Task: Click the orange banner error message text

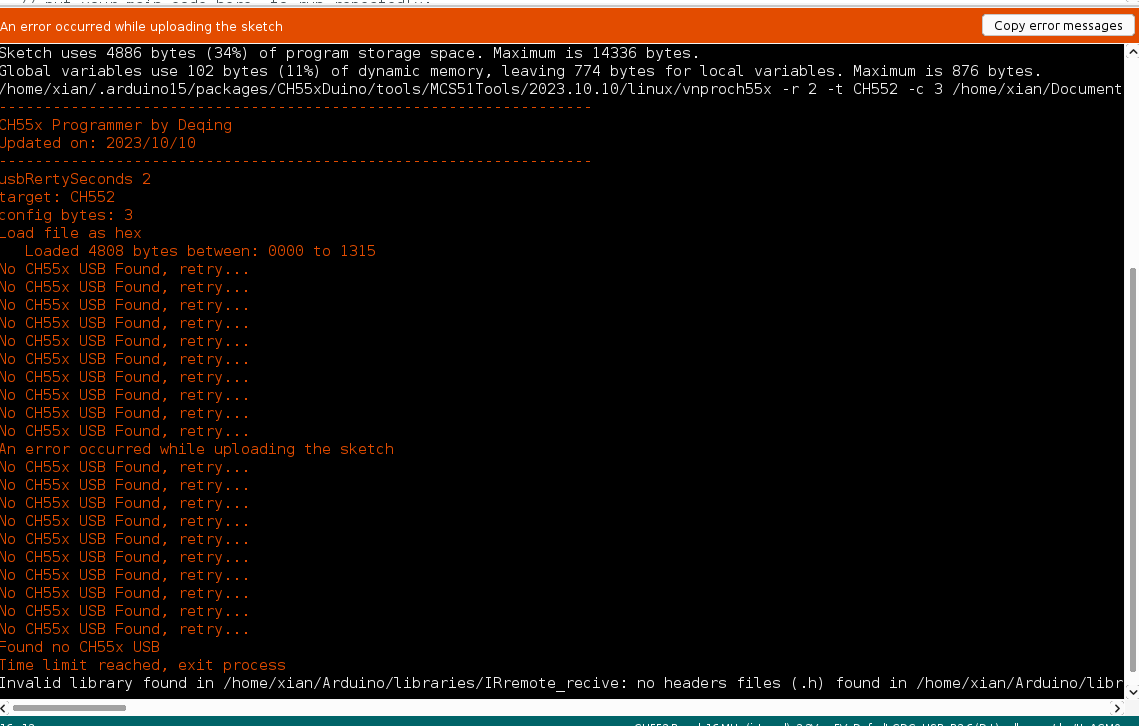Action: coord(141,26)
